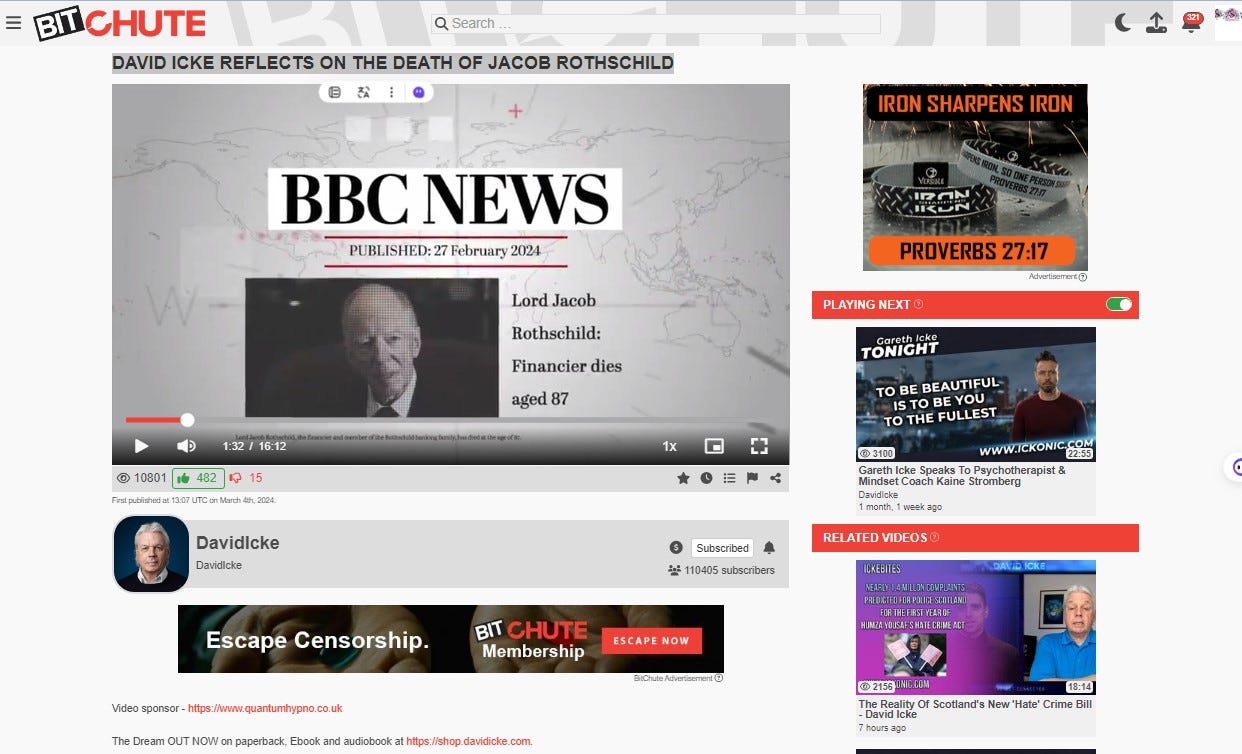Click the BitChute Advertisement info icon

(719, 678)
